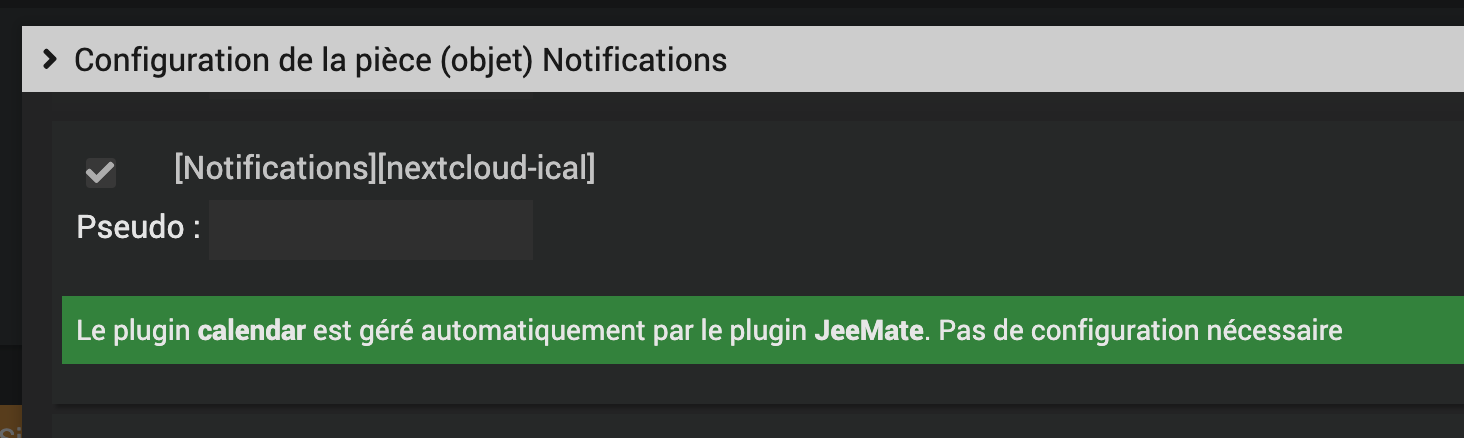Click the empty gray header bar area
The height and width of the screenshot is (438, 1464).
click(x=1100, y=60)
